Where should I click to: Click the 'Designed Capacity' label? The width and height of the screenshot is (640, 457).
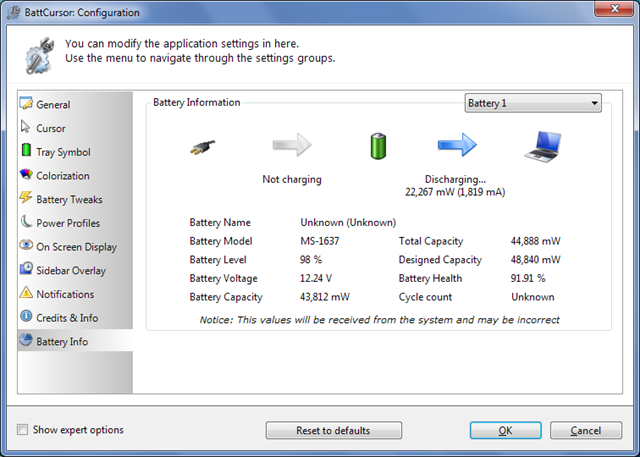click(440, 260)
